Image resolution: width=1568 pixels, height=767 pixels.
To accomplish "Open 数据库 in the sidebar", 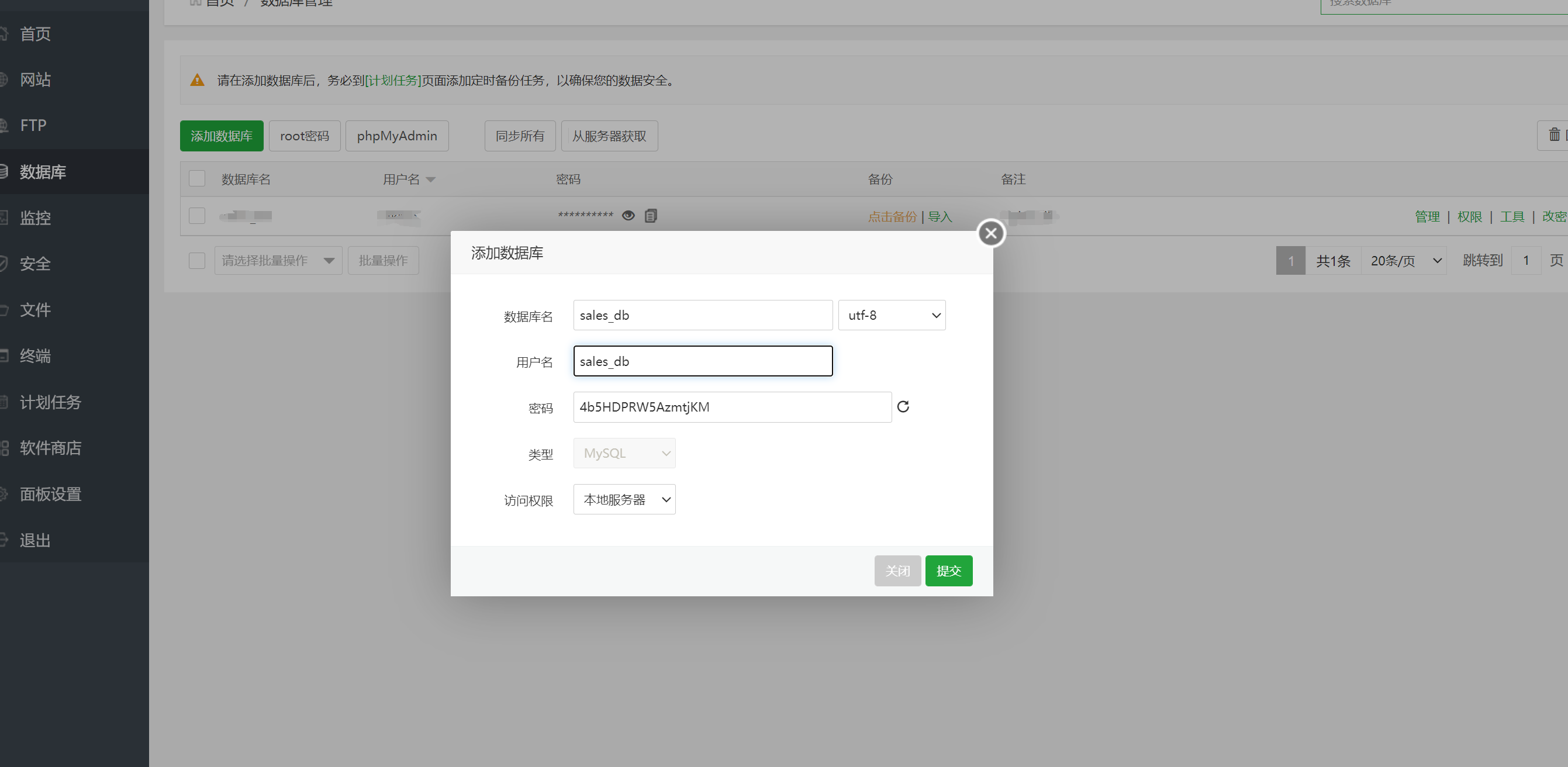I will pos(43,172).
